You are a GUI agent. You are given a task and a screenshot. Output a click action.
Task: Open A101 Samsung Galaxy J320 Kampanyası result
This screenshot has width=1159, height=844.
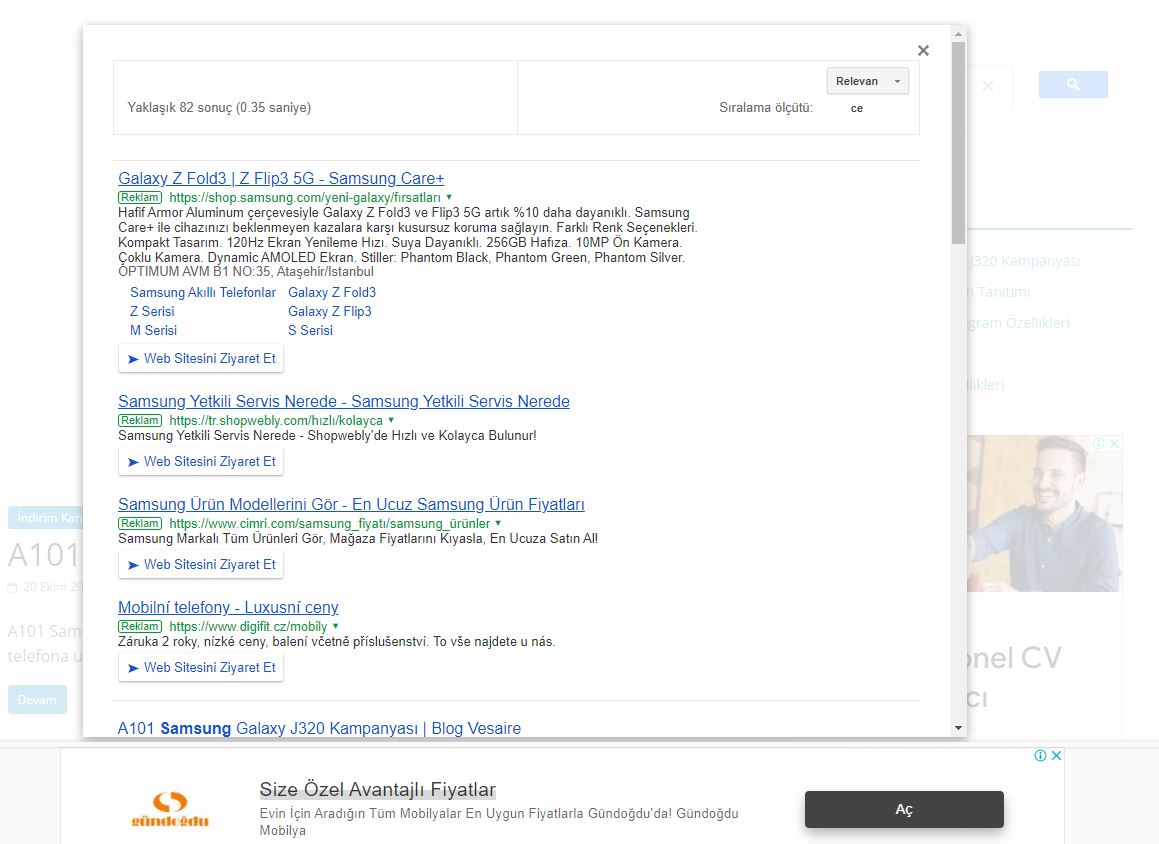pos(319,729)
